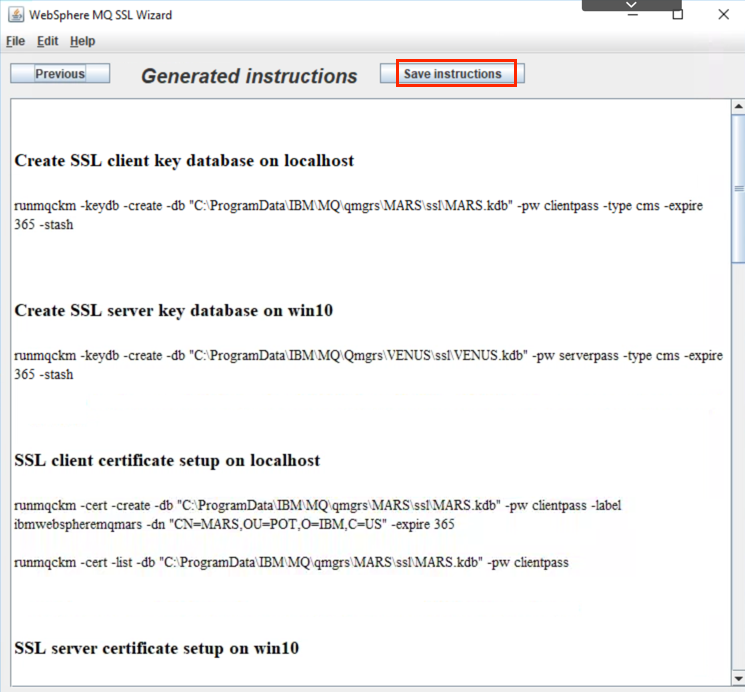Image resolution: width=745 pixels, height=692 pixels.
Task: Click the scrollbar up arrow
Action: coord(738,106)
